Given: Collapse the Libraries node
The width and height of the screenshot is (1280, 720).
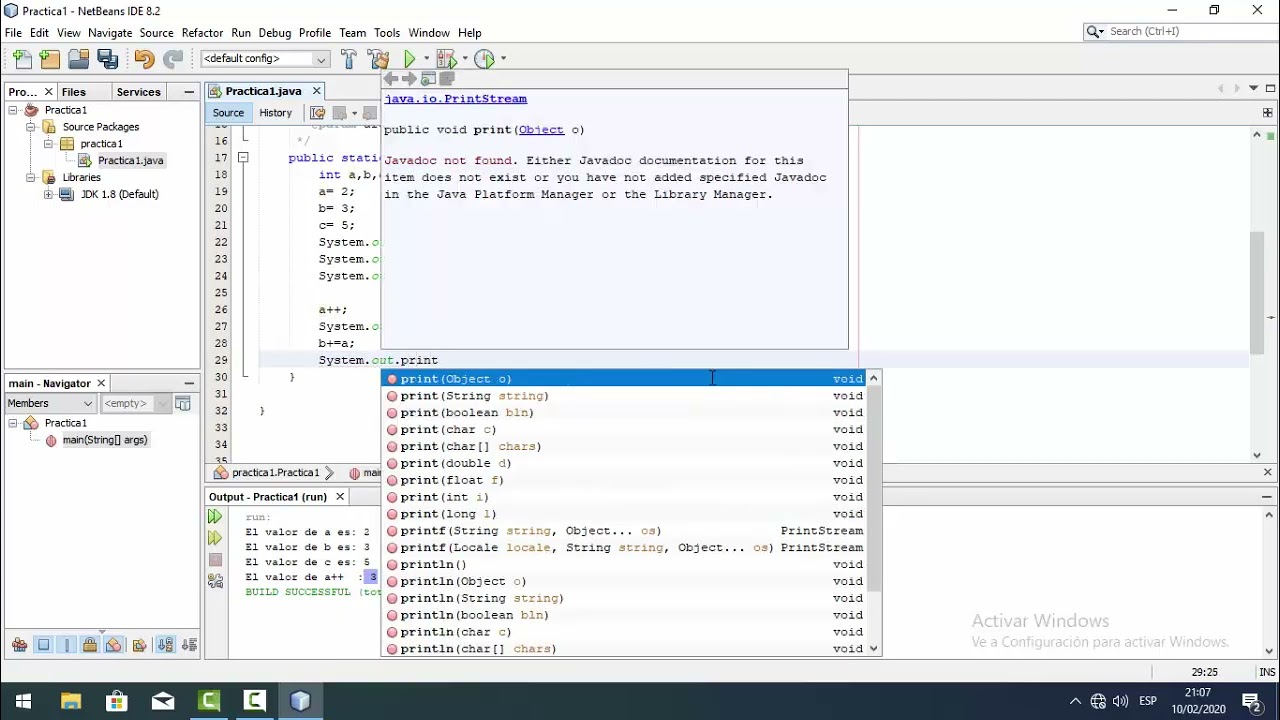Looking at the screenshot, I should click(x=31, y=177).
